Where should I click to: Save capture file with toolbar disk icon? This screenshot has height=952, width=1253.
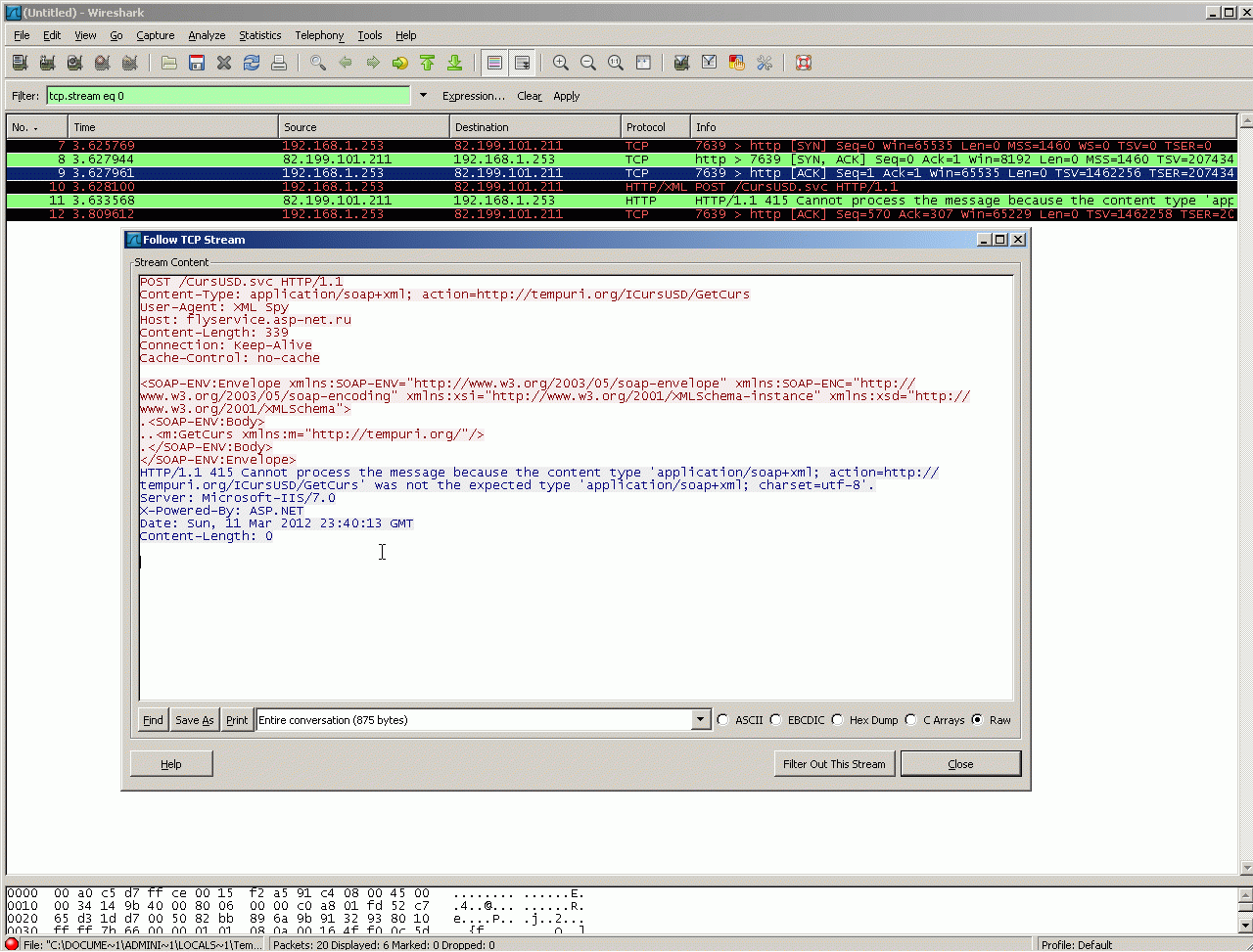click(x=197, y=63)
